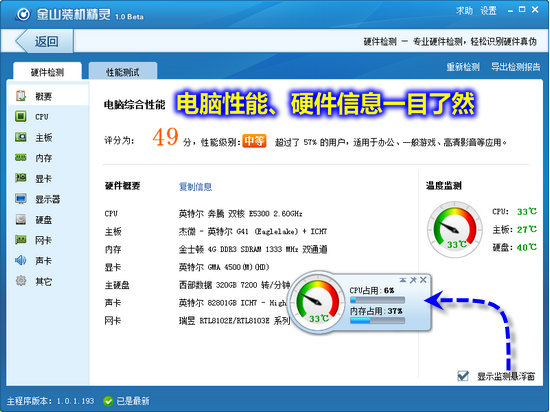Image resolution: width=550 pixels, height=412 pixels.
Task: Click the CPU占用 usage progress bar
Action: 377,300
